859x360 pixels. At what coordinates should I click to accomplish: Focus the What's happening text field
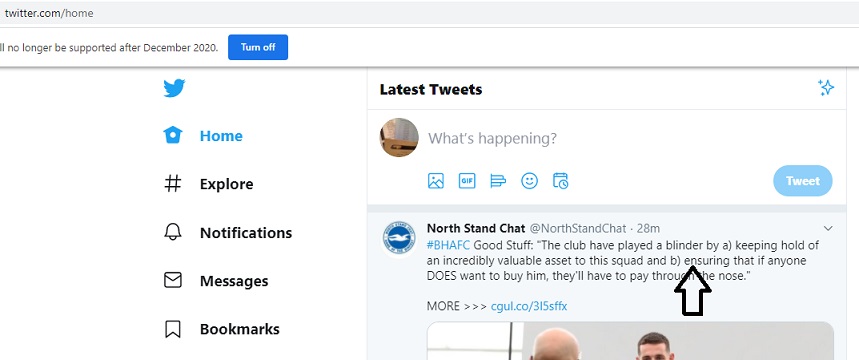626,138
